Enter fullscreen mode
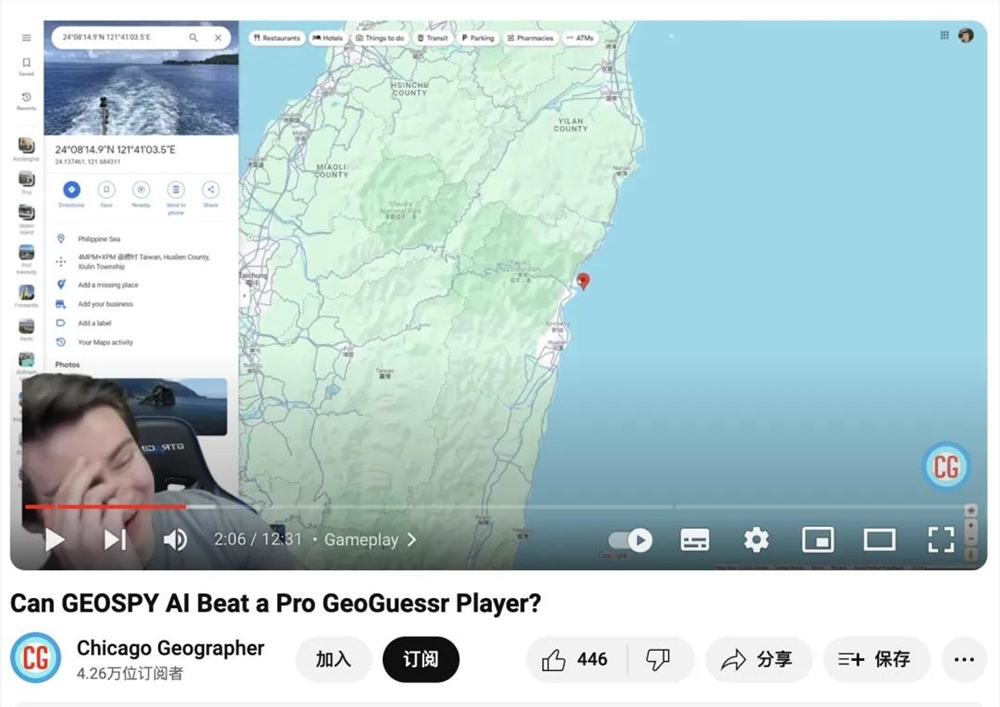Screen dimensions: 1000x707 pos(941,540)
